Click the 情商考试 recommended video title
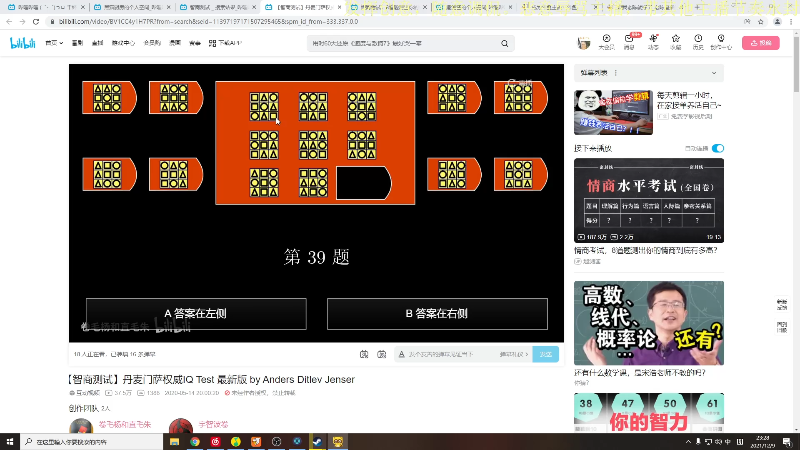 coord(645,251)
